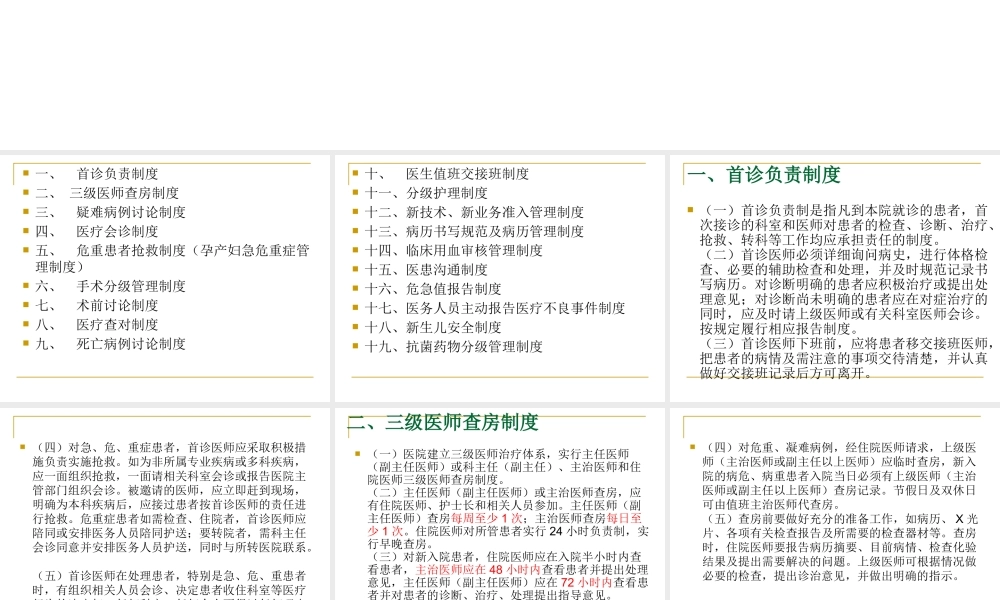
Task: Click the paragraph starting （二）首诊医师必须详细询问病史
Action: pyautogui.click(x=844, y=291)
